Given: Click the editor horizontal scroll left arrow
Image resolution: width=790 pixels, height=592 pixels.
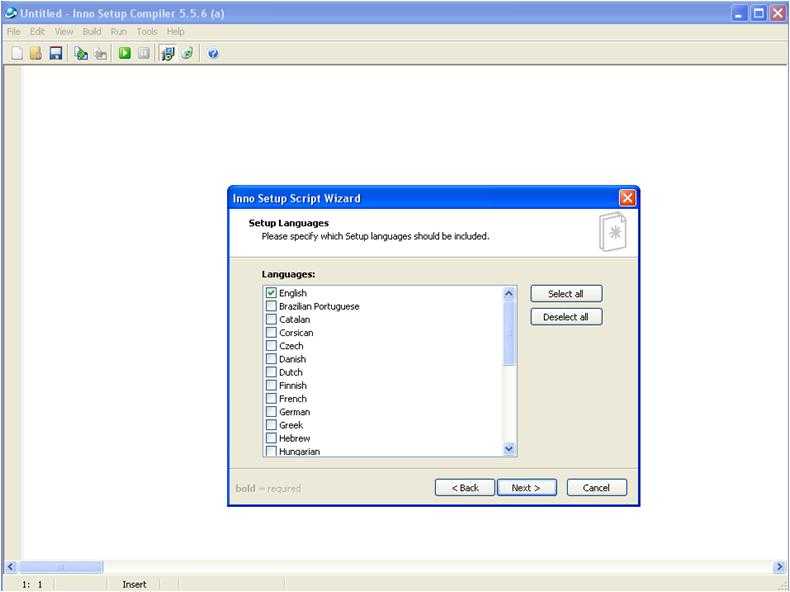Looking at the screenshot, I should pos(11,567).
